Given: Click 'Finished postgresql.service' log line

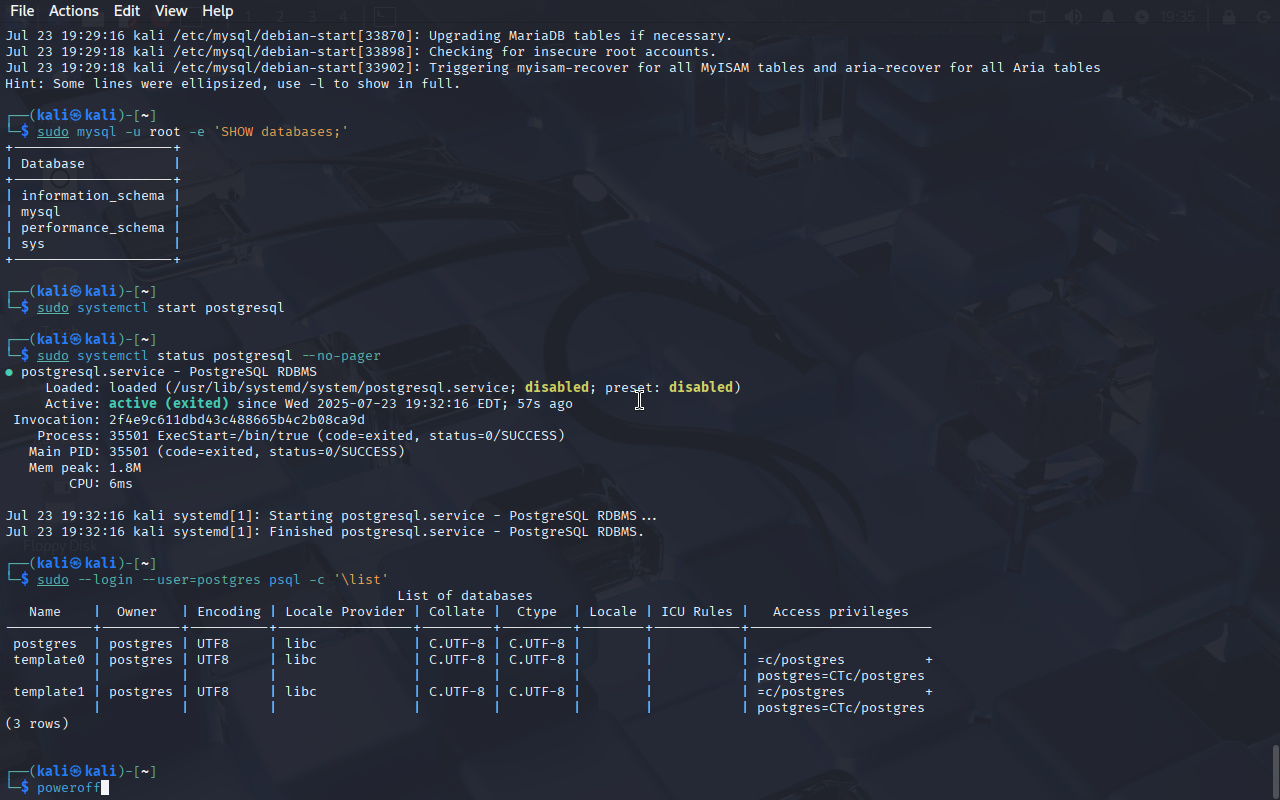Looking at the screenshot, I should click(325, 532).
